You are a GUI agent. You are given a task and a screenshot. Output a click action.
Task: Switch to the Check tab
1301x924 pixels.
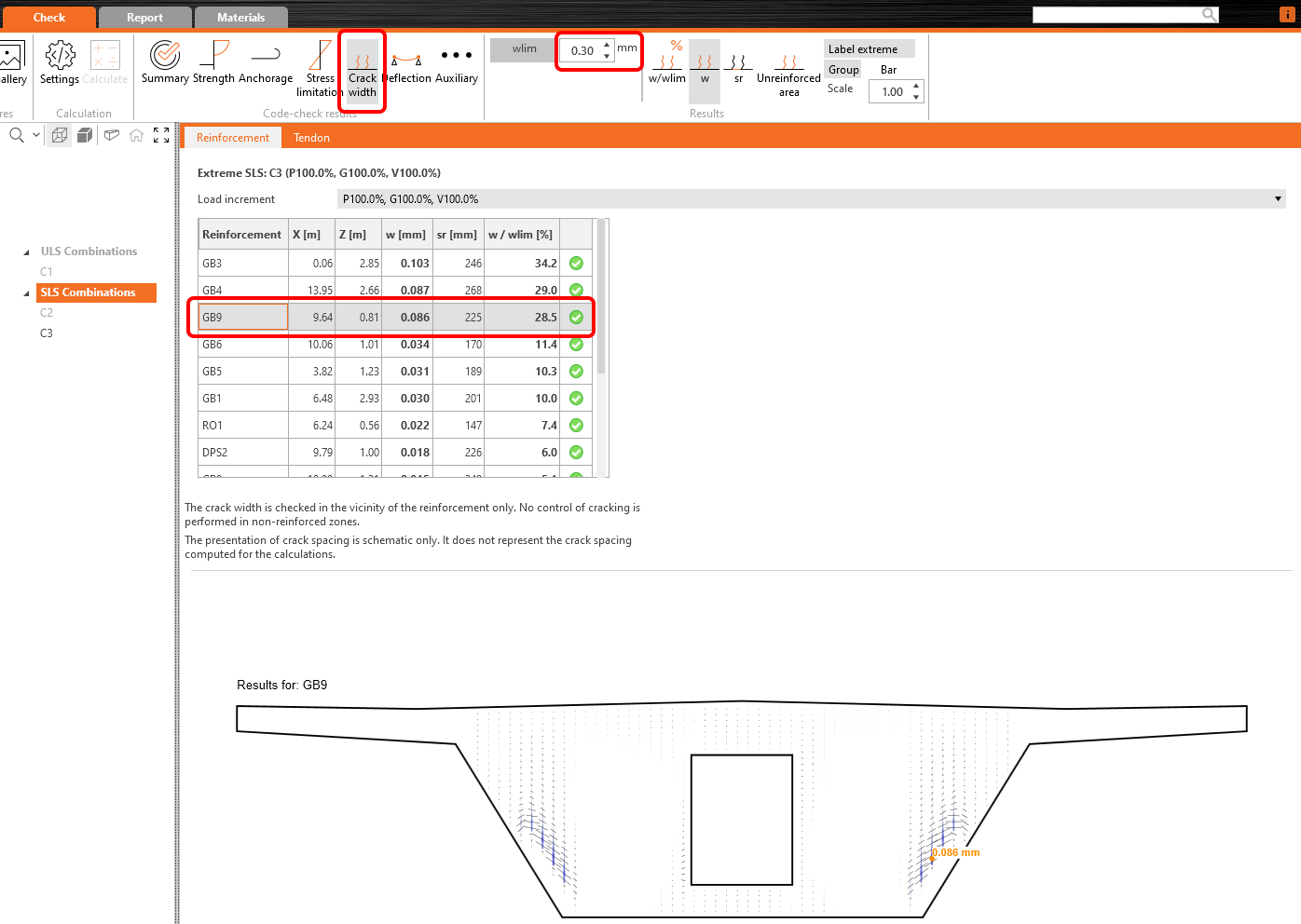click(x=49, y=18)
